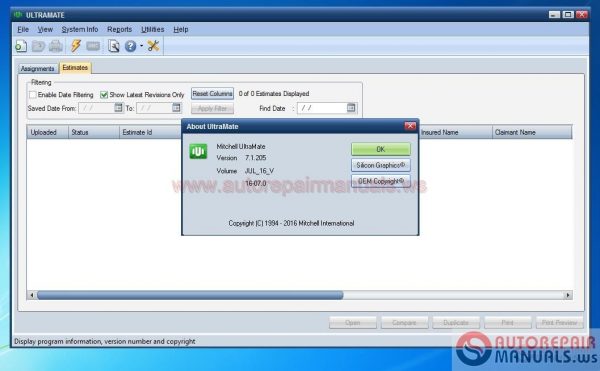Screen dimensions: 600x371
Task: Click the UltraMate icon in the title bar
Action: (x=18, y=15)
